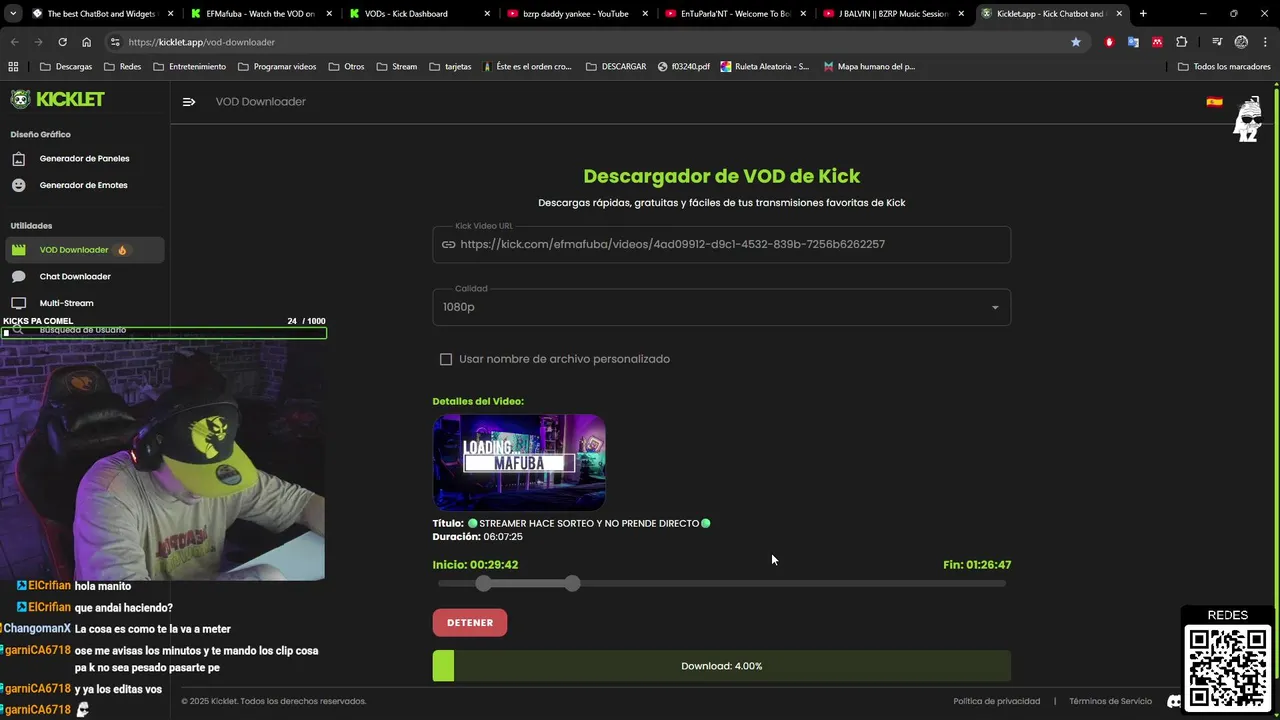Open the Éste es el orden cro... bookmark
1280x720 pixels.
(x=527, y=67)
